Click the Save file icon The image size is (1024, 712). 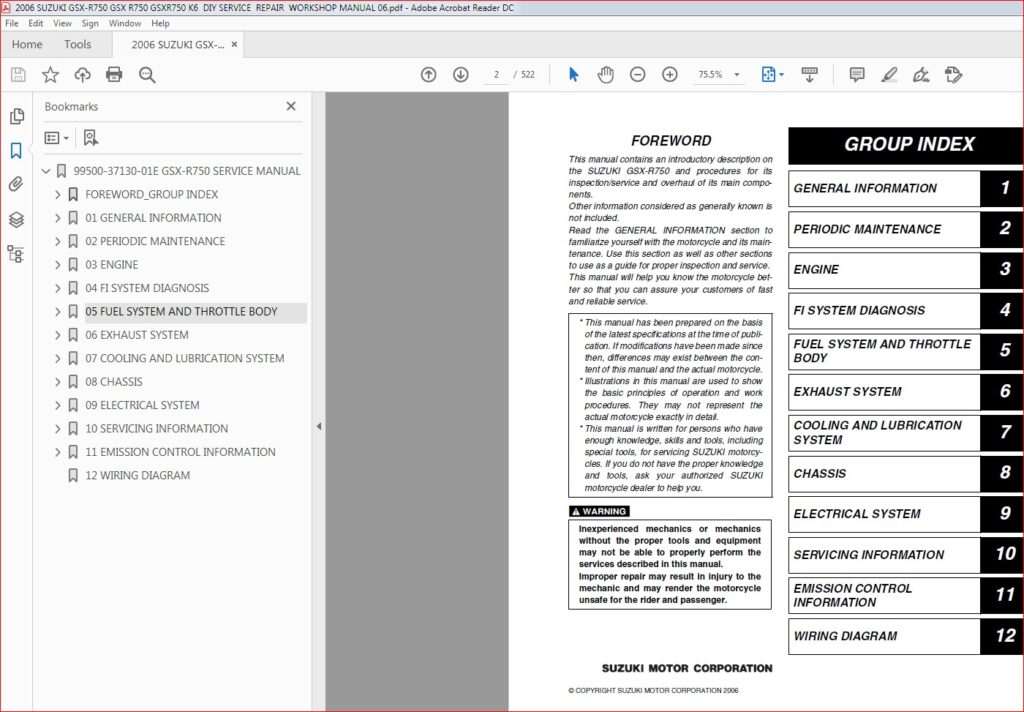point(18,74)
